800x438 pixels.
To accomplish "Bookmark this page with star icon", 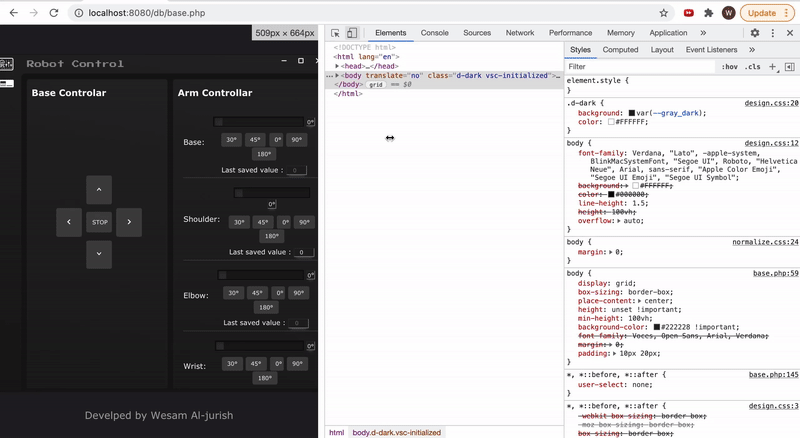I will 663,13.
